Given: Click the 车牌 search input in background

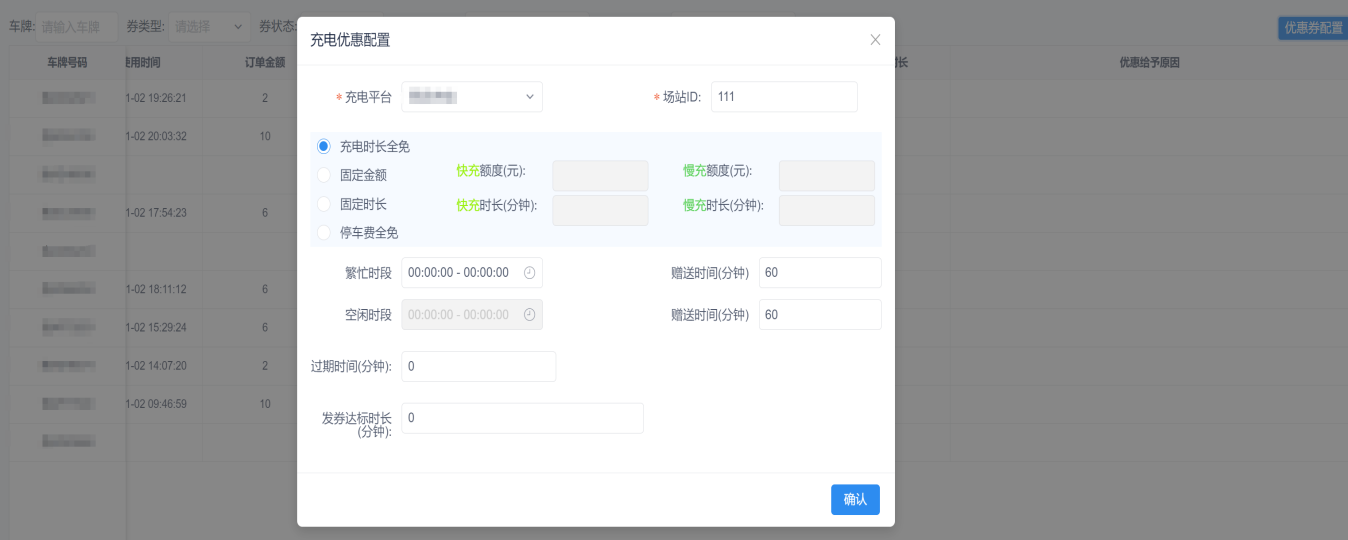Looking at the screenshot, I should (x=76, y=27).
